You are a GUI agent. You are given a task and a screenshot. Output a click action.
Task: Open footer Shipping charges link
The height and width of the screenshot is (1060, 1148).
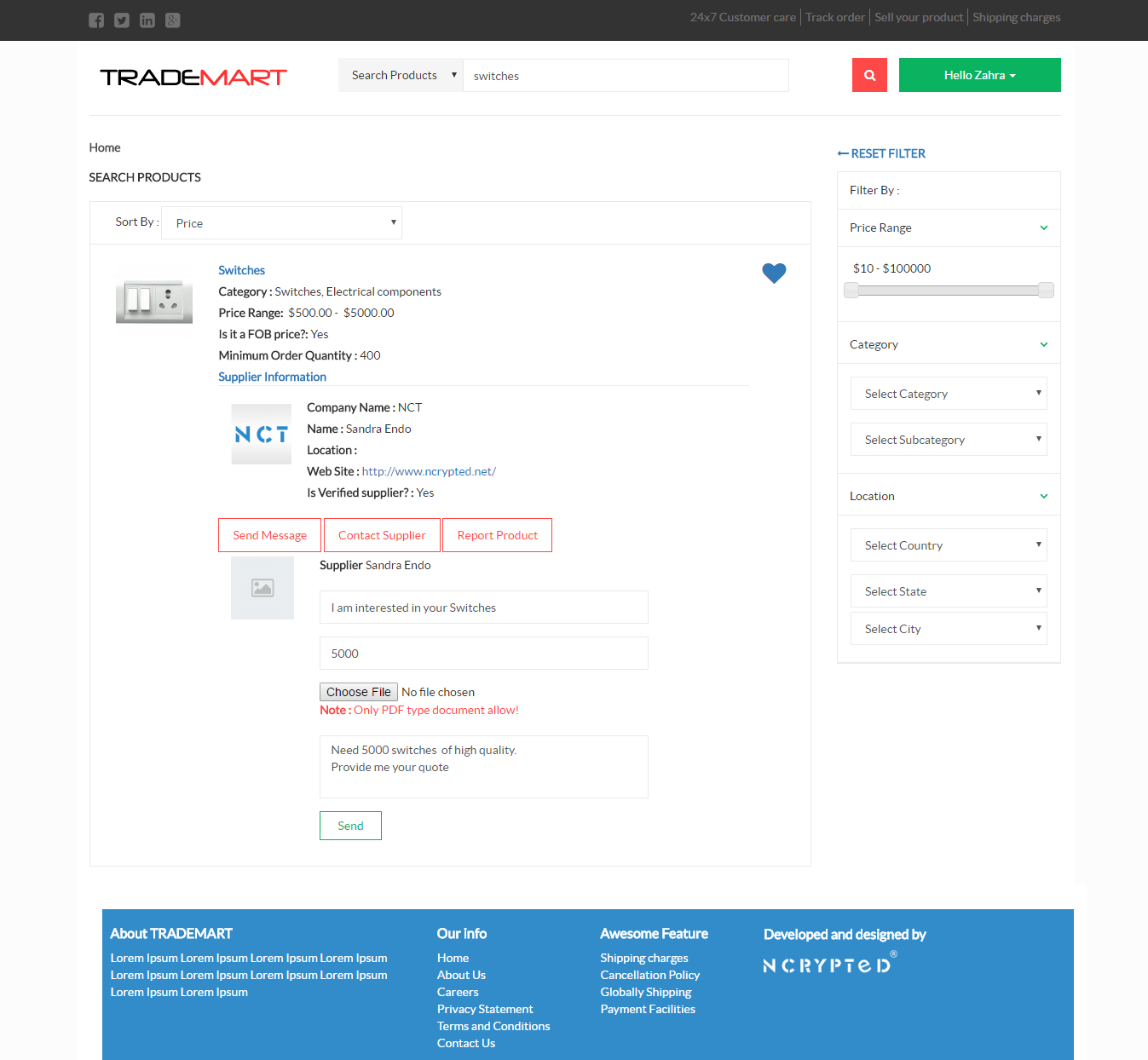coord(644,958)
